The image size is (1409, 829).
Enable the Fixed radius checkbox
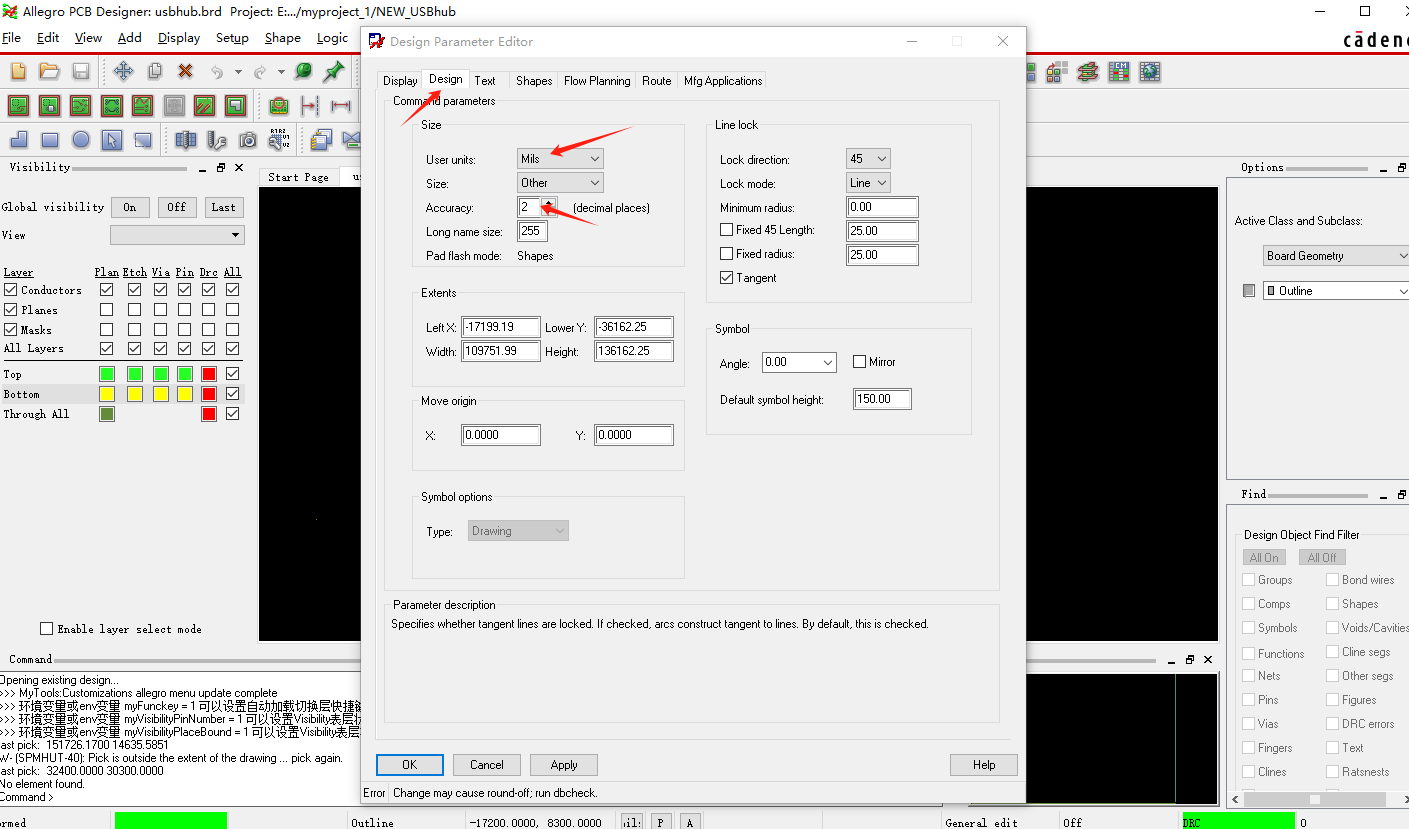pos(727,254)
